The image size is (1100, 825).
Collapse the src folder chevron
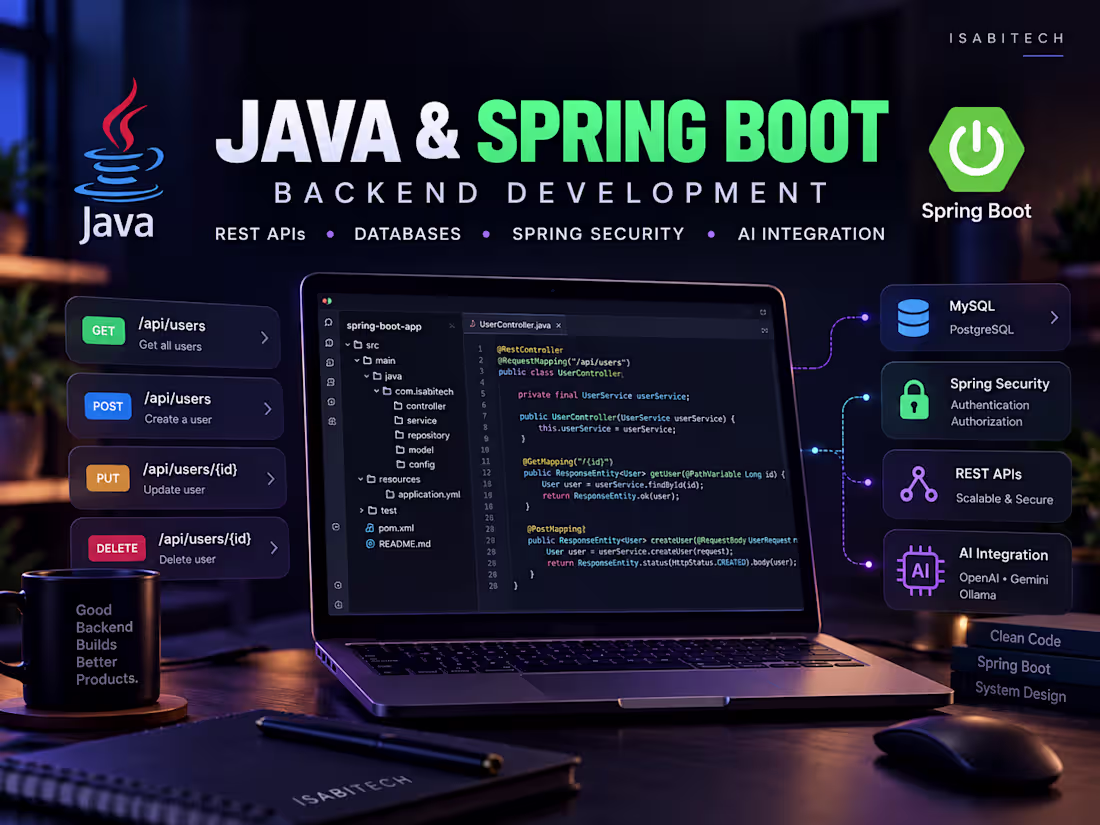(x=347, y=344)
